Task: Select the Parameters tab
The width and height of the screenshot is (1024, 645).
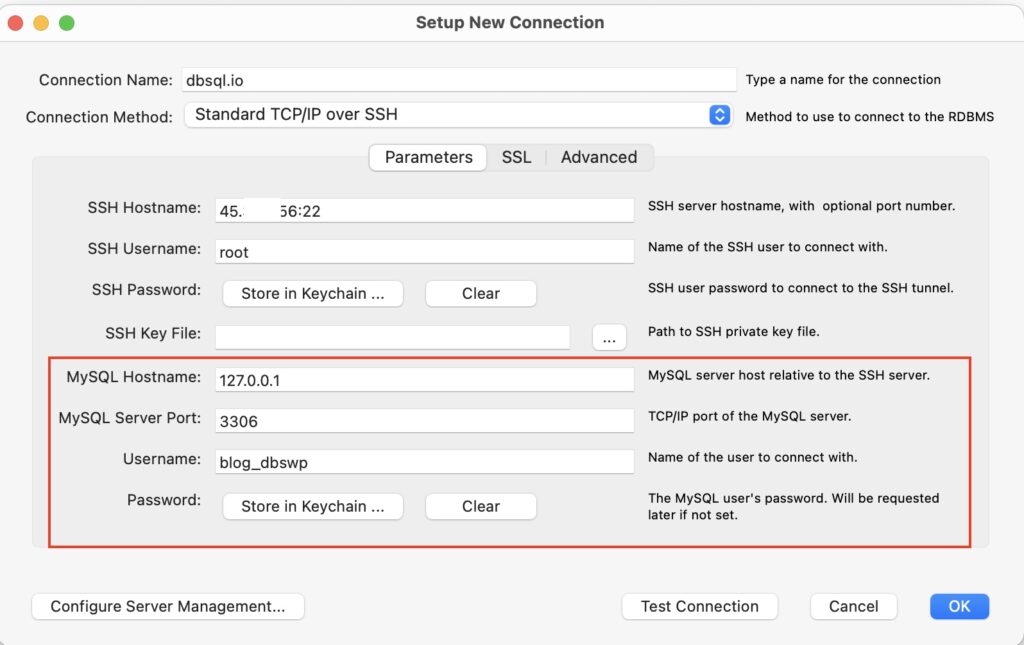Action: click(427, 157)
